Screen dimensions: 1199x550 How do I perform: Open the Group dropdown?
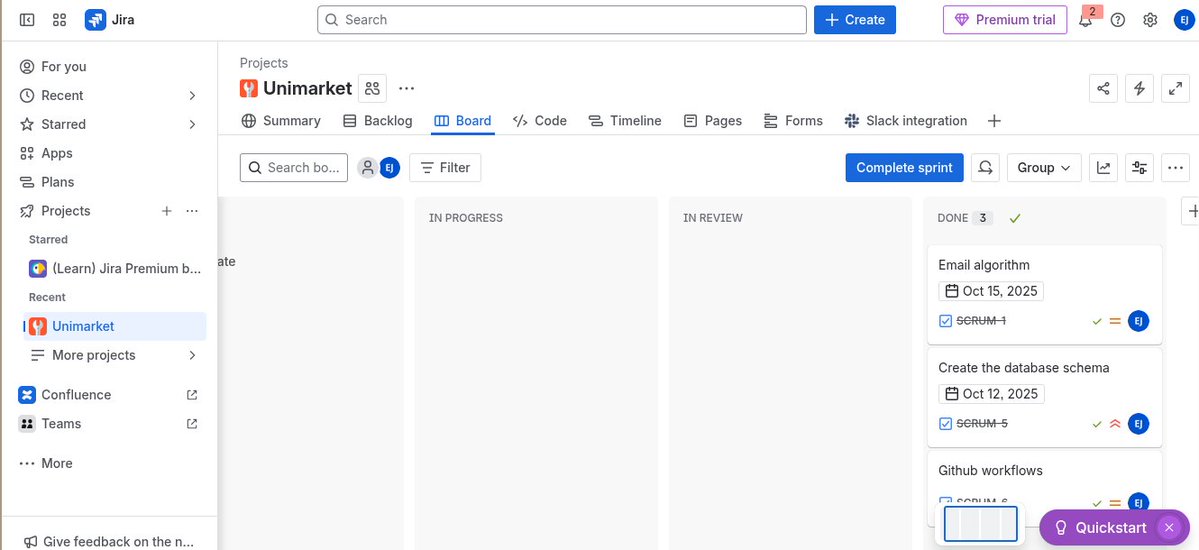click(x=1044, y=168)
